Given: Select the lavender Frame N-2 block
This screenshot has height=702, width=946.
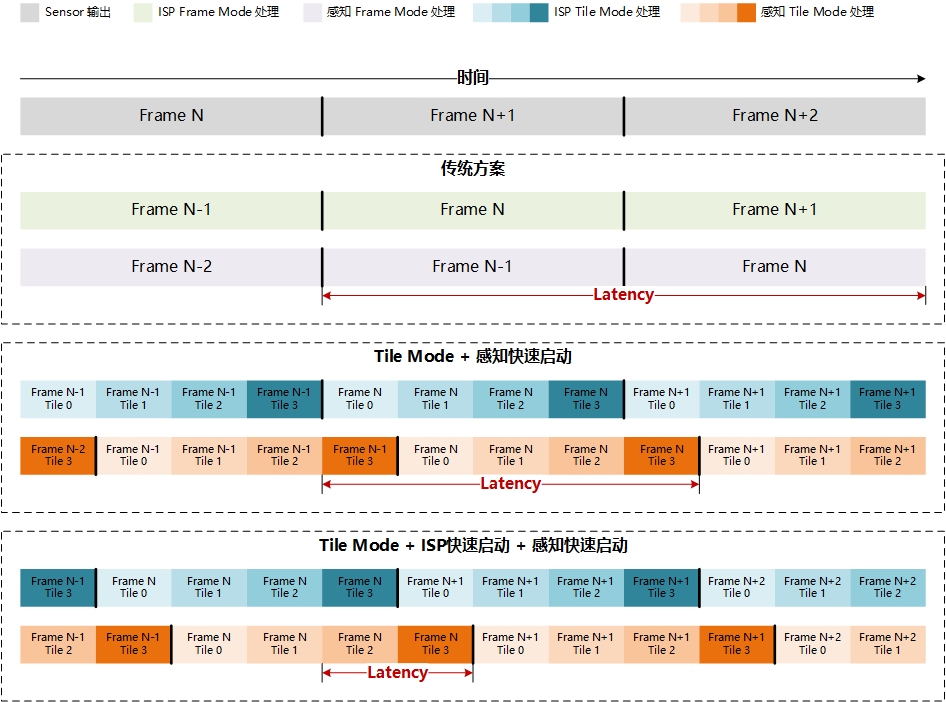Looking at the screenshot, I should (x=171, y=267).
